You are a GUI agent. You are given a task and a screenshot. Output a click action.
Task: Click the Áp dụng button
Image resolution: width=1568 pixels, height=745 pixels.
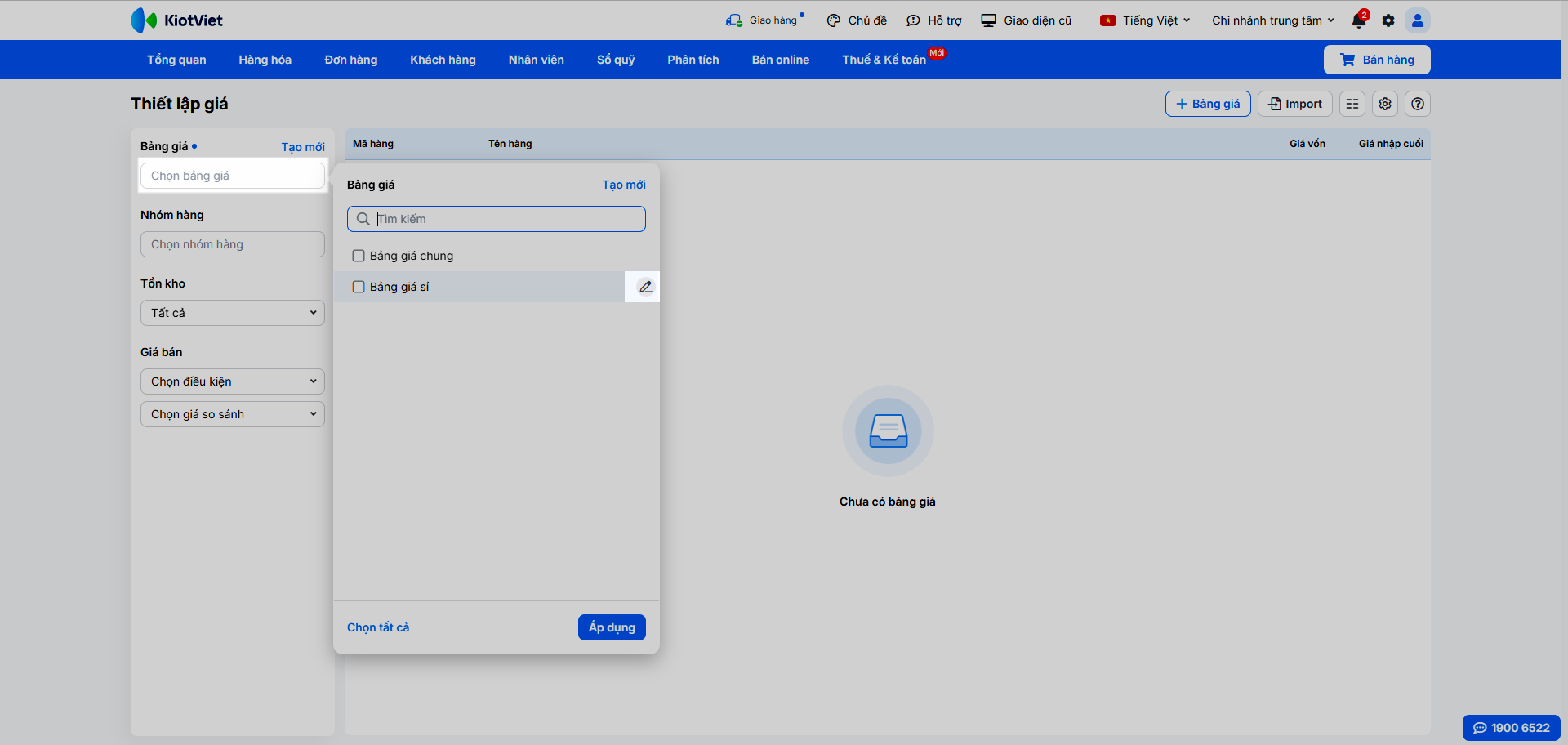(612, 627)
